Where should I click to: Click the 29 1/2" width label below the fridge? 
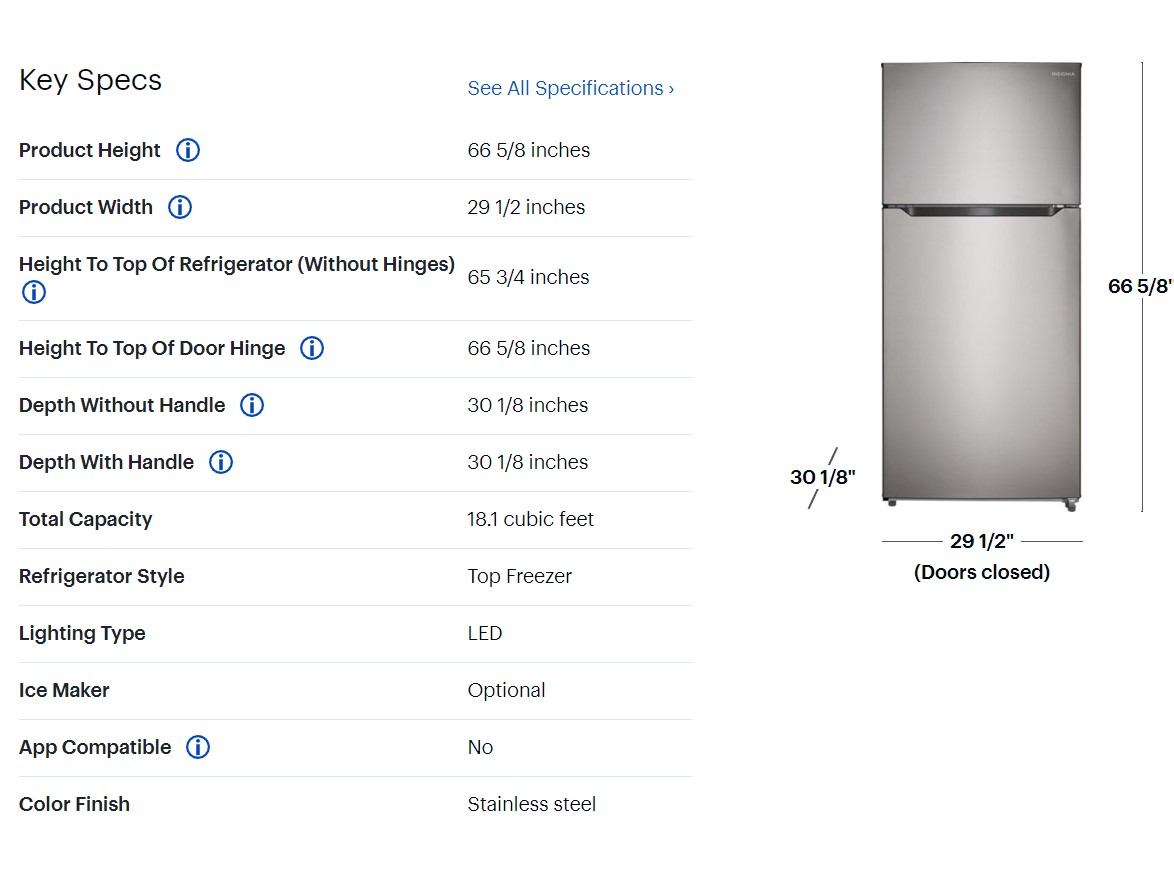pyautogui.click(x=981, y=541)
